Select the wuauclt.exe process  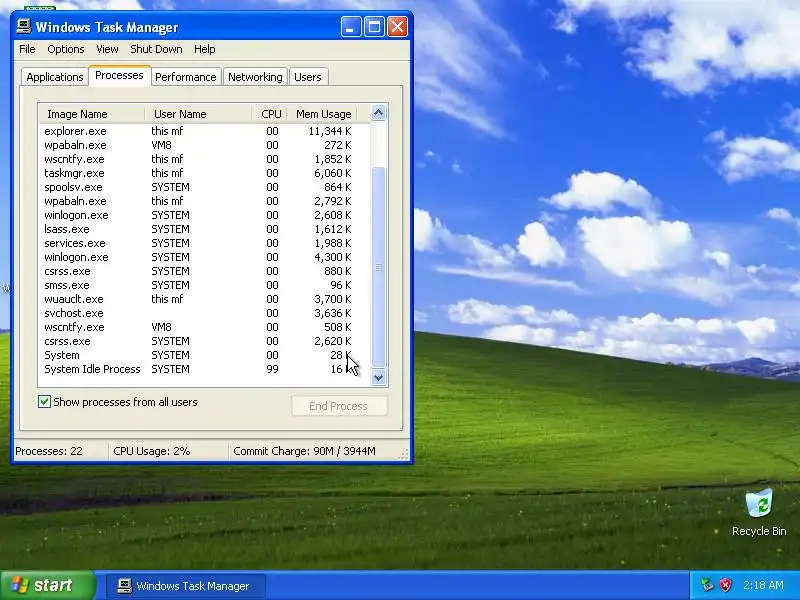[204, 299]
